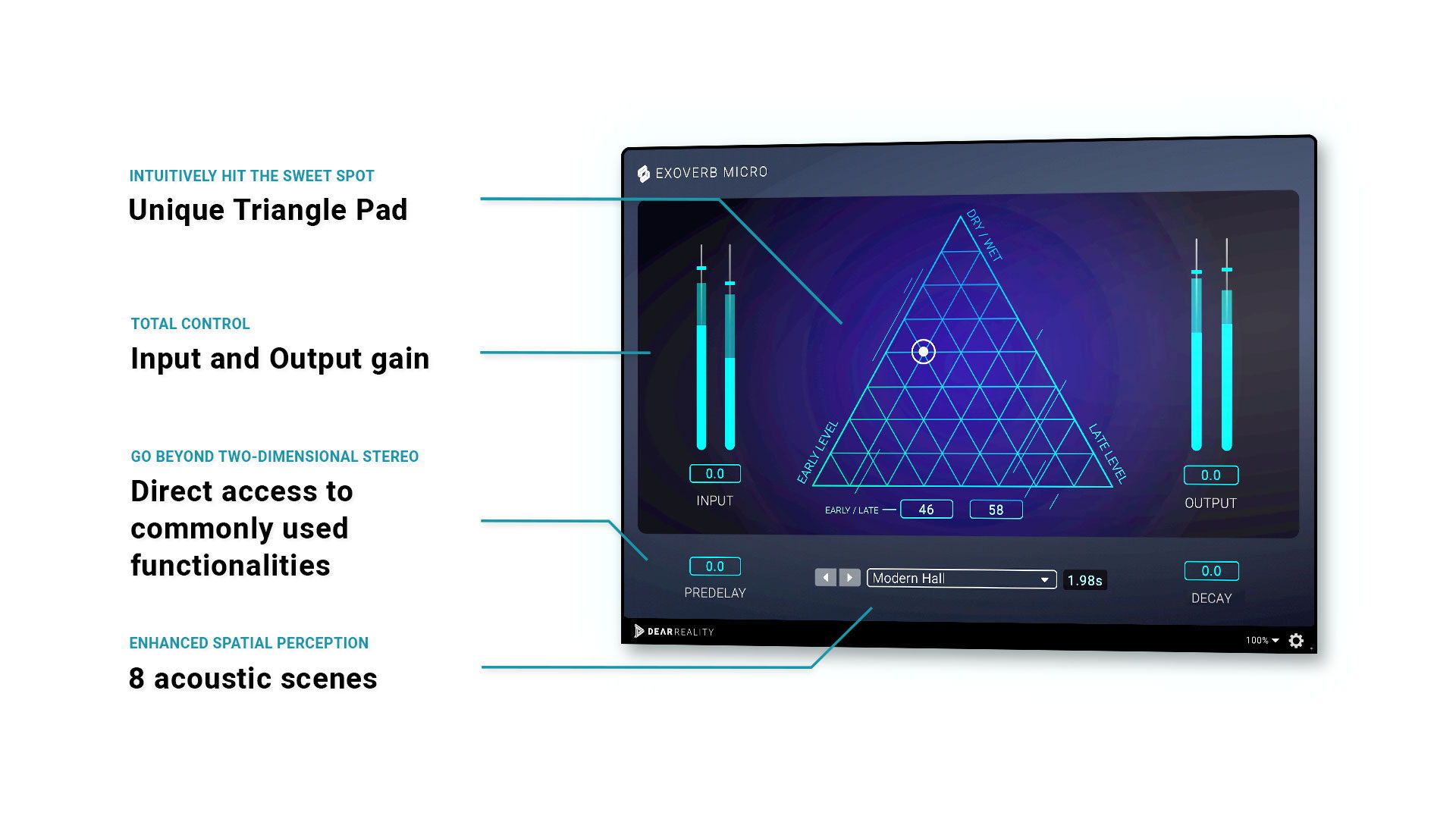Viewport: 1456px width, 819px height.
Task: Click the Dear Reality logo icon
Action: point(636,631)
